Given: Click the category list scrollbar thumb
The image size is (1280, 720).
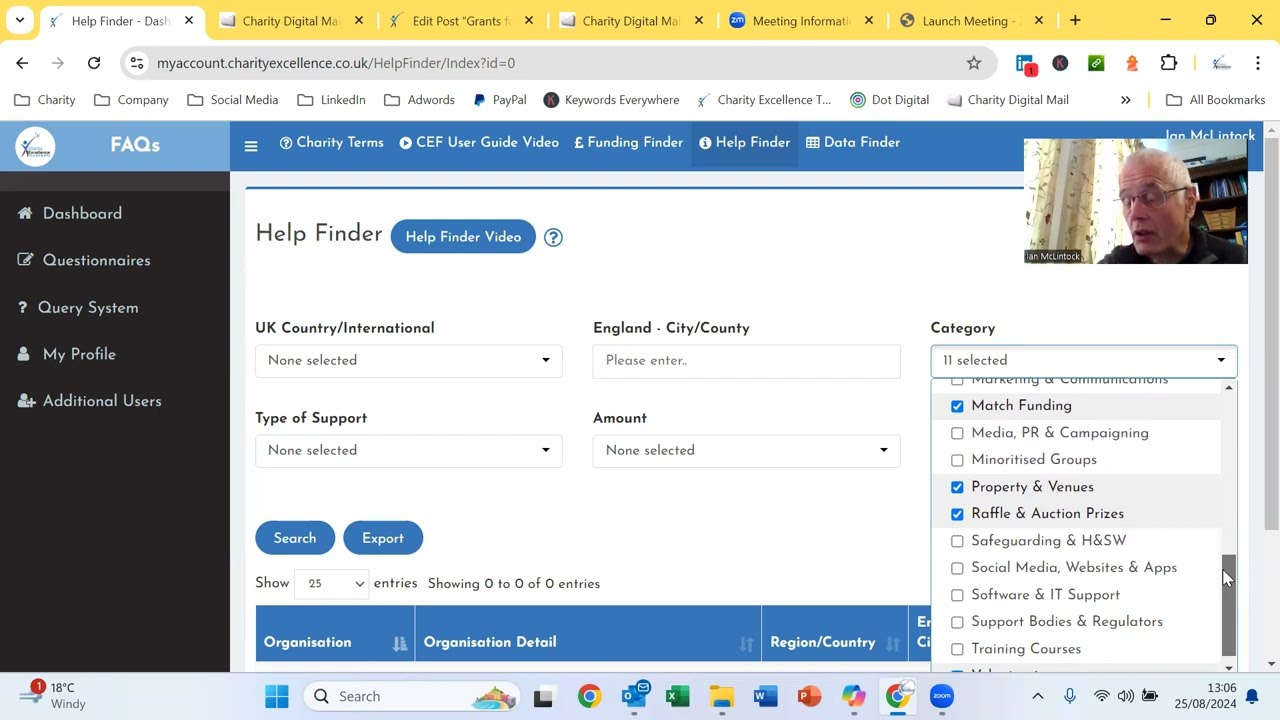Looking at the screenshot, I should pos(1229,605).
